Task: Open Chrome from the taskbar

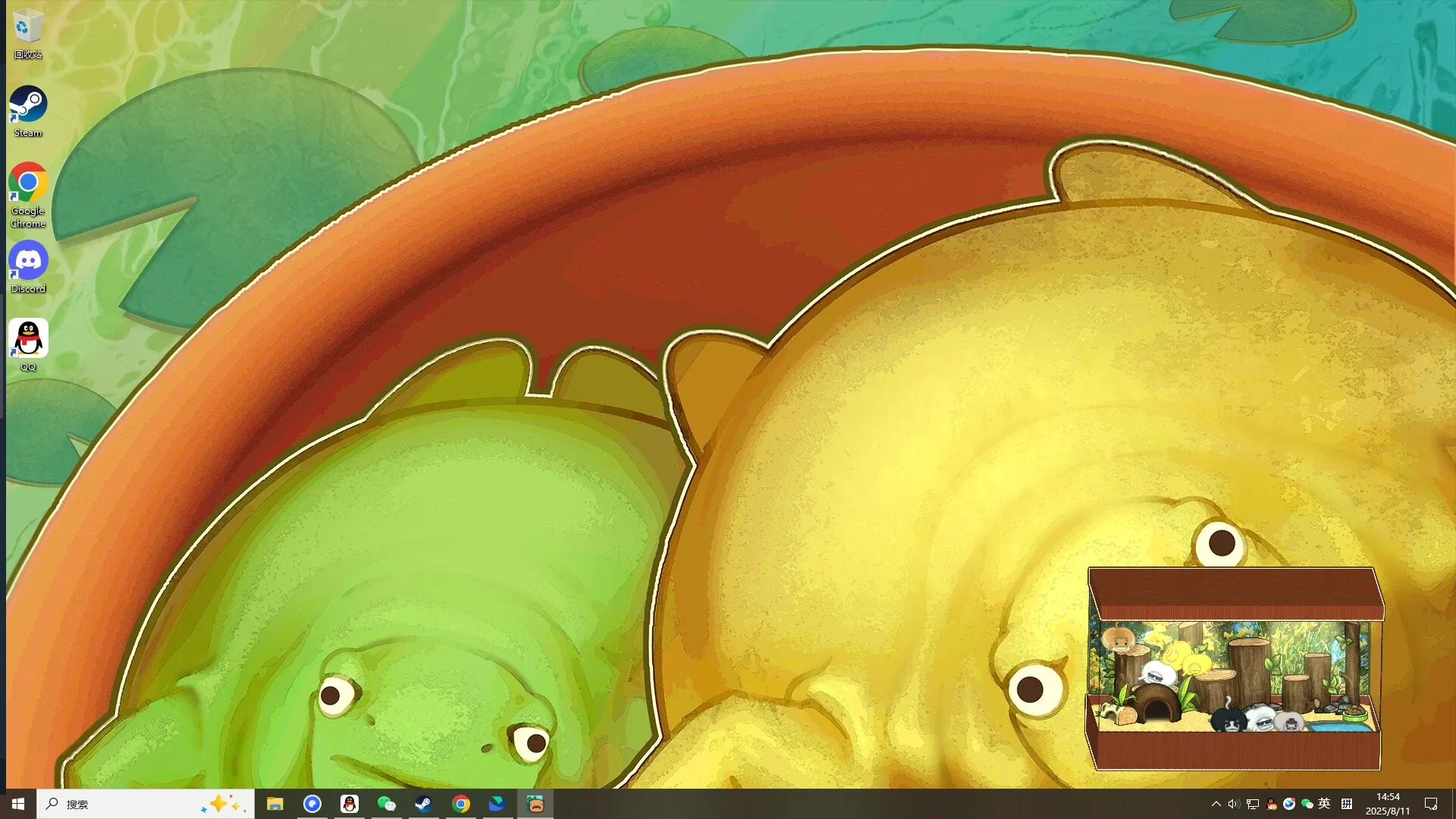Action: click(x=460, y=804)
